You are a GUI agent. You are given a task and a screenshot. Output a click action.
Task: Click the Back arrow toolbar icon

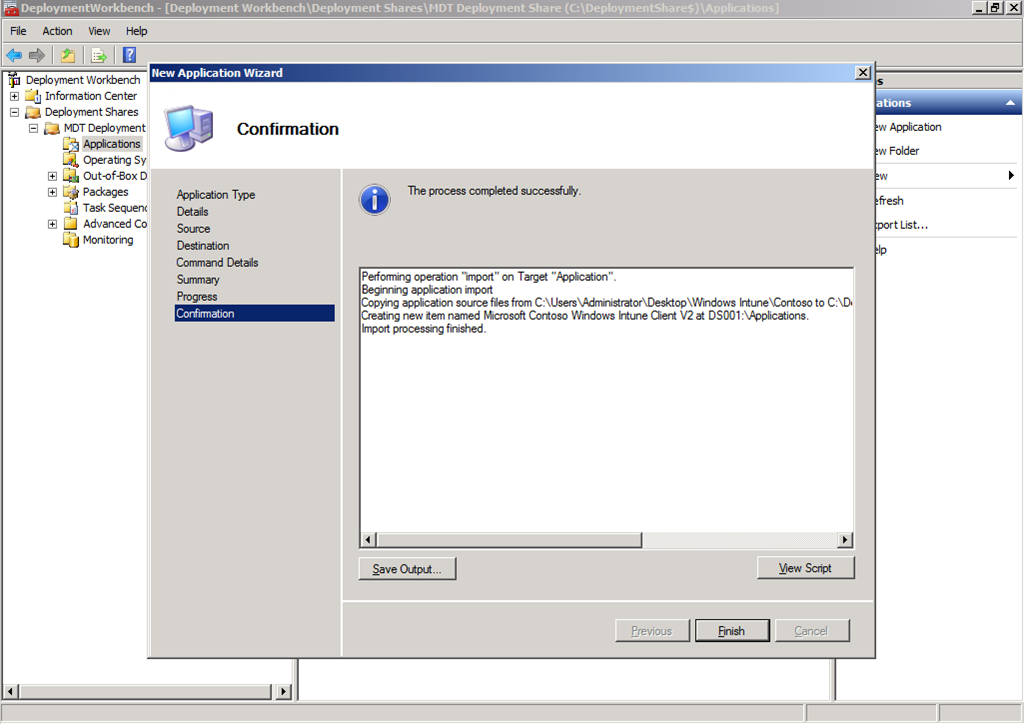pyautogui.click(x=14, y=55)
